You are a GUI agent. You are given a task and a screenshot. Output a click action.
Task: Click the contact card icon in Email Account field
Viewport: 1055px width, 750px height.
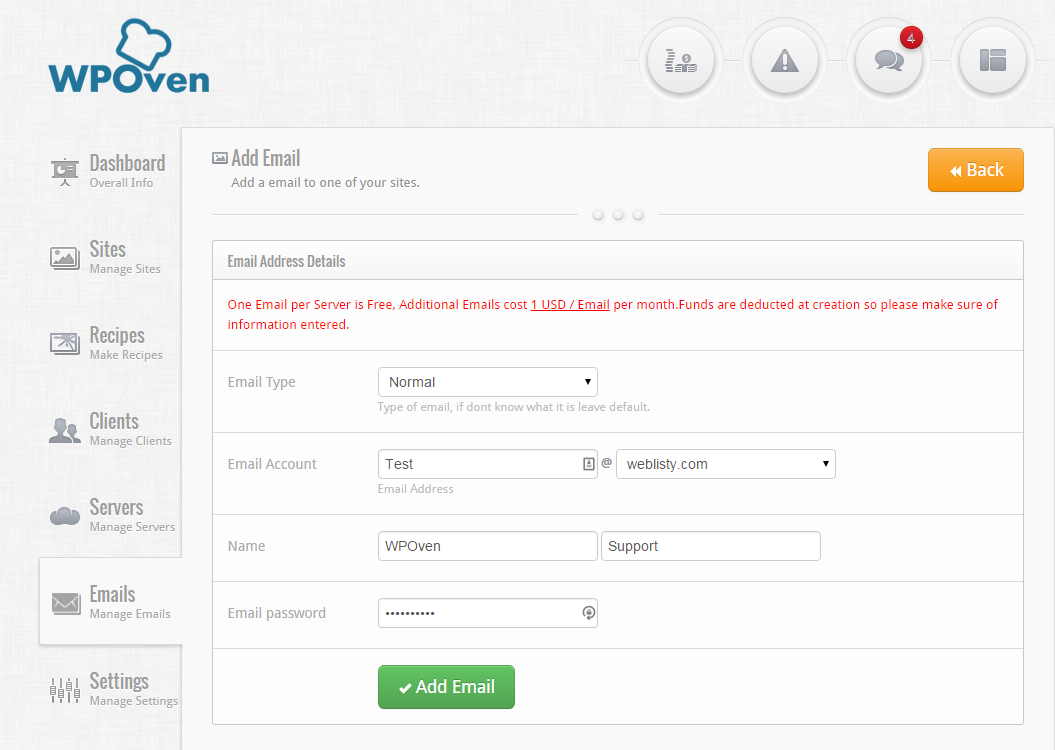pyautogui.click(x=588, y=464)
